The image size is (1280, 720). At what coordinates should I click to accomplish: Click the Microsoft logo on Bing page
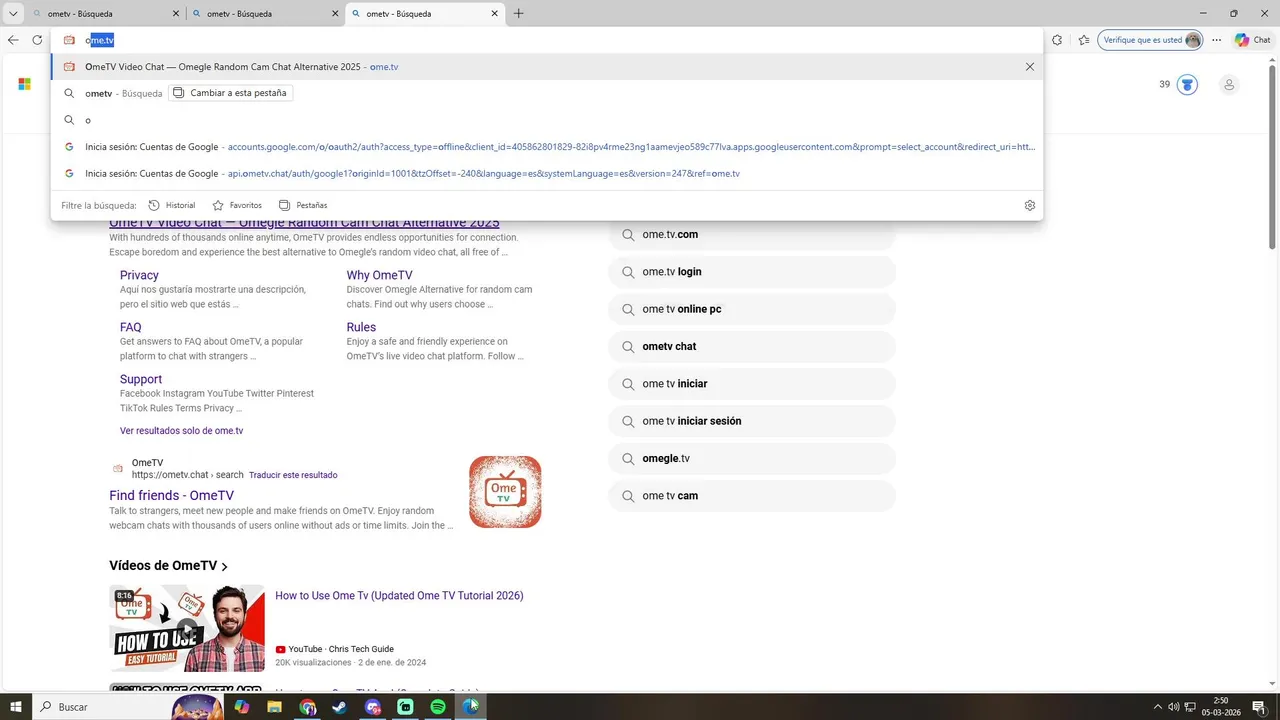coord(24,84)
